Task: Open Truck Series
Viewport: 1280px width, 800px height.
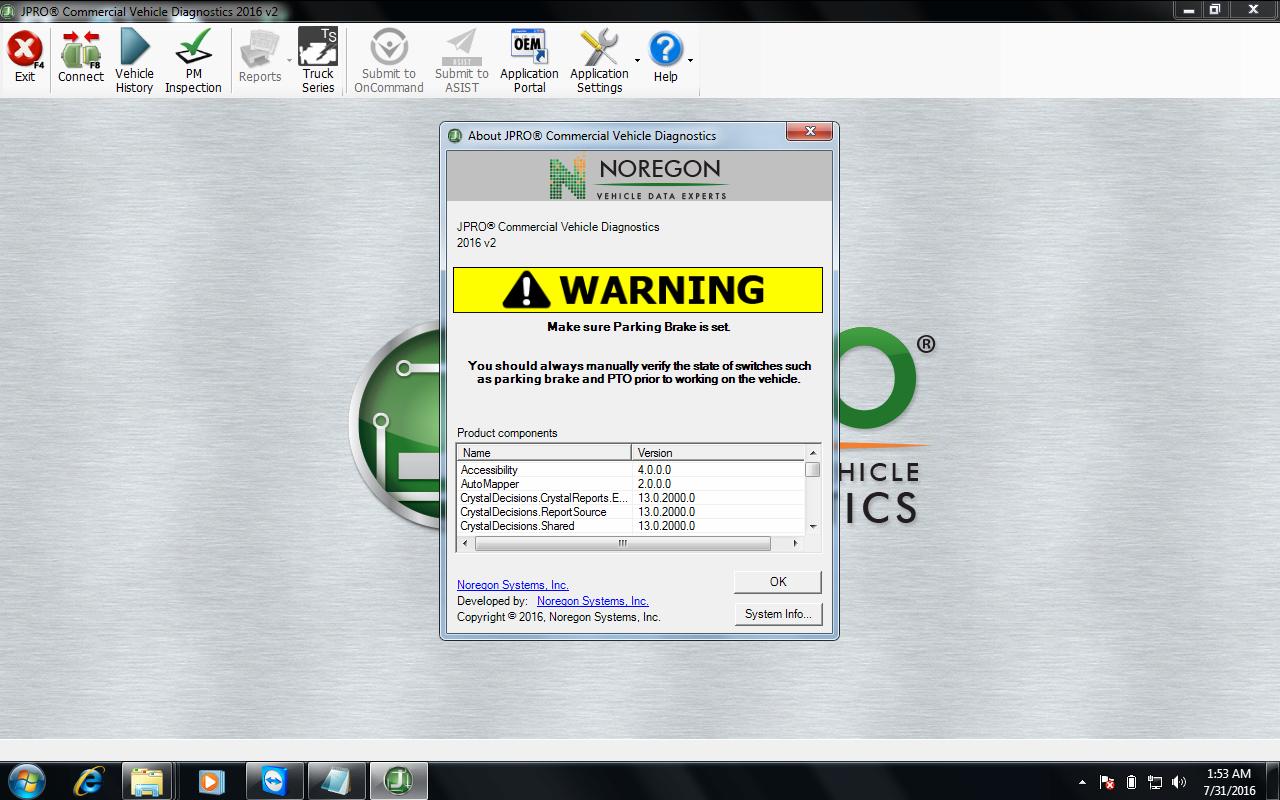Action: 318,61
